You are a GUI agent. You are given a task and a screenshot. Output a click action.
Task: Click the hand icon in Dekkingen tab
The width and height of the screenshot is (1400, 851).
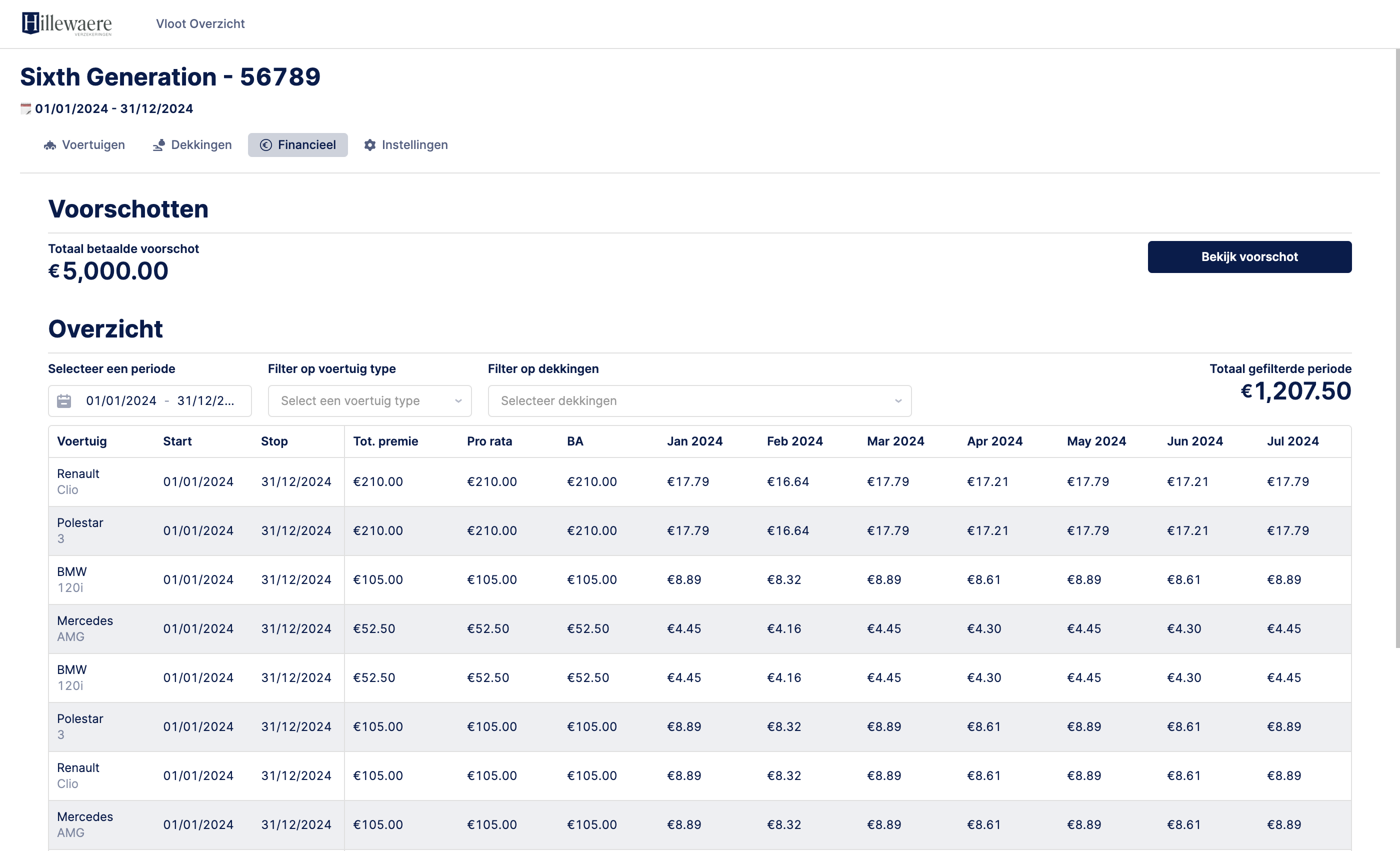pyautogui.click(x=158, y=145)
